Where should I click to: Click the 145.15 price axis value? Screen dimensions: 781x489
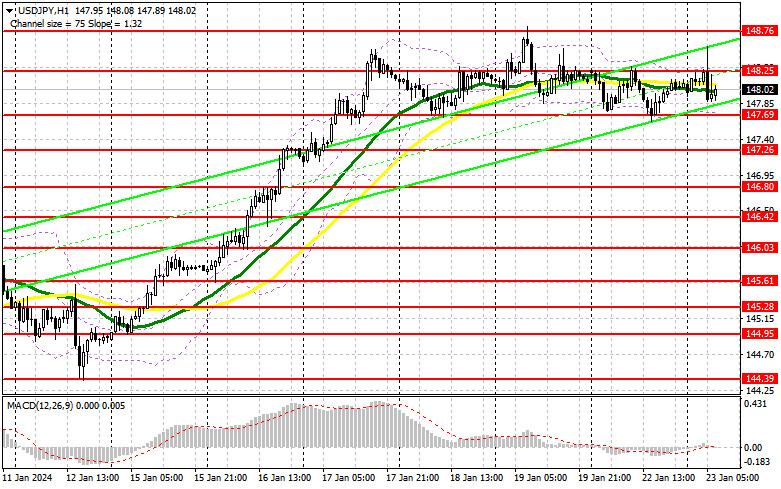[x=758, y=319]
